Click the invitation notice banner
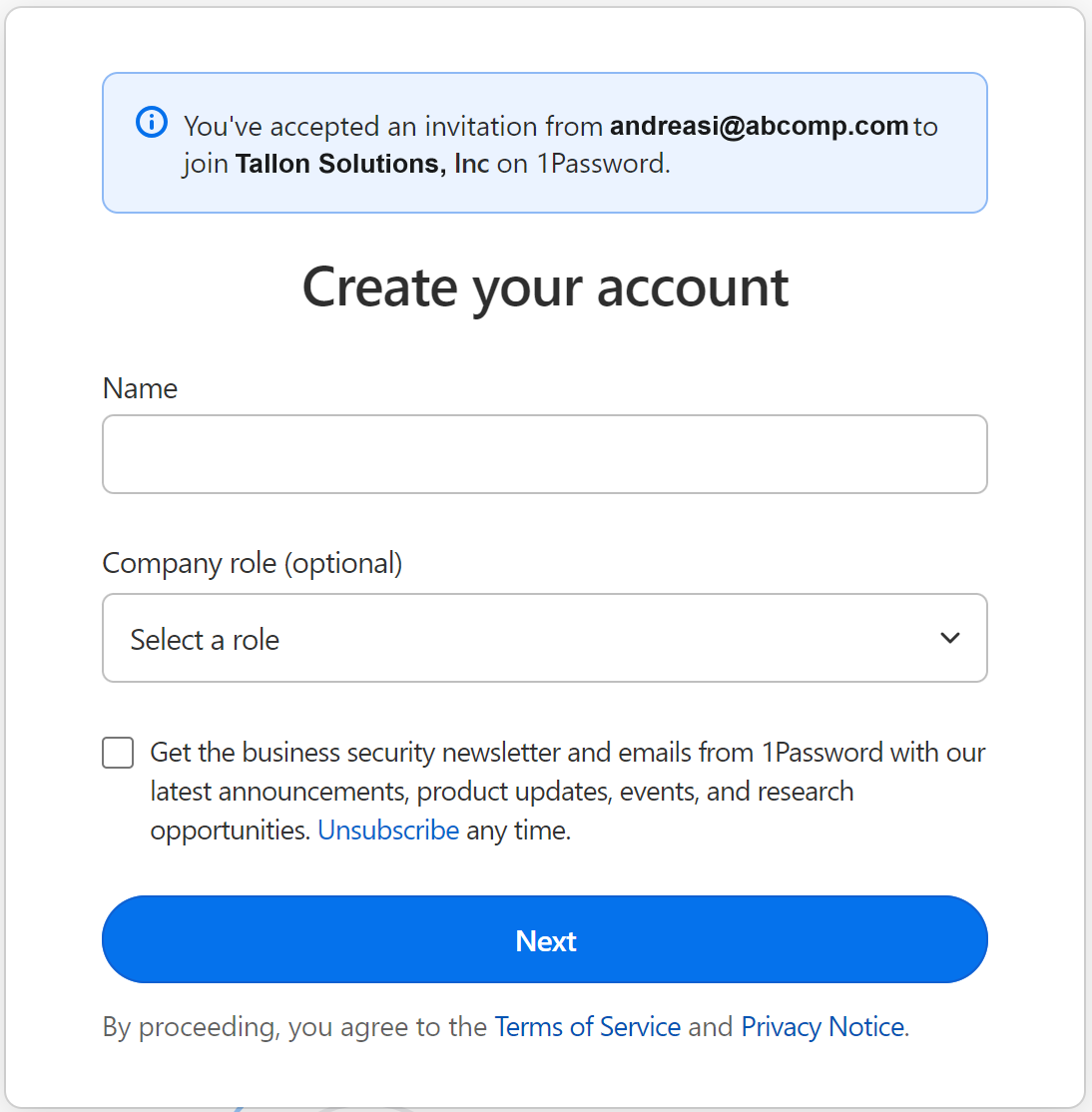This screenshot has height=1112, width=1092. coord(545,142)
